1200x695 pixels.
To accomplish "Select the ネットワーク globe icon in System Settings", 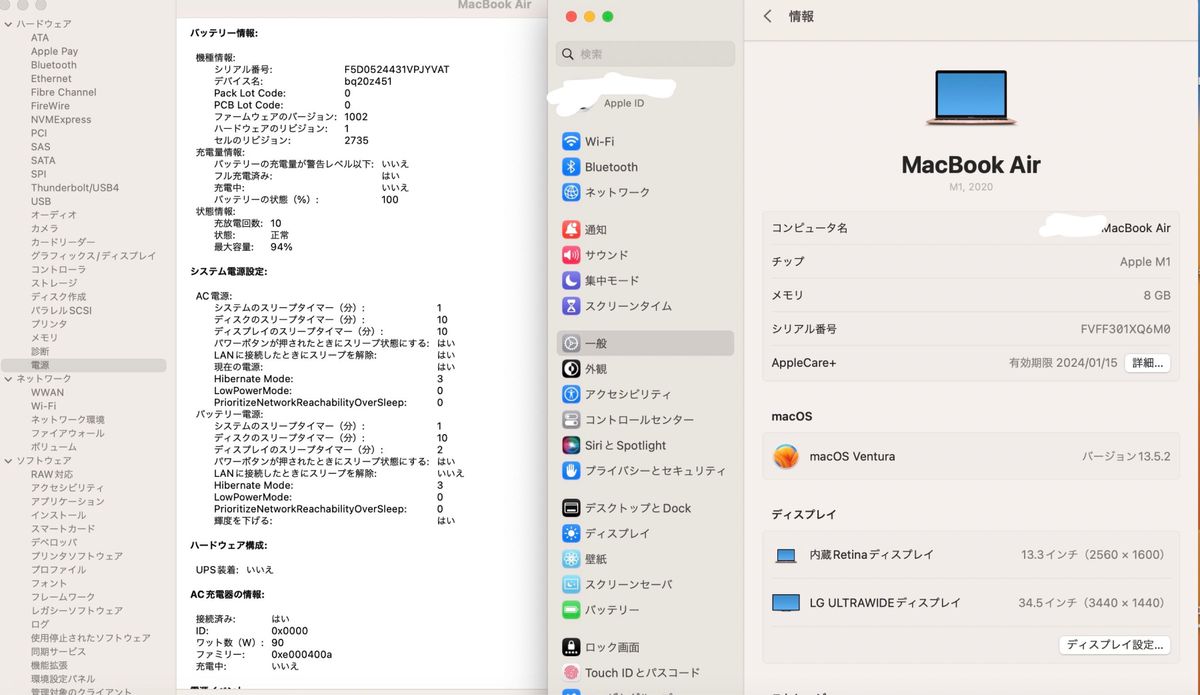I will pyautogui.click(x=571, y=192).
